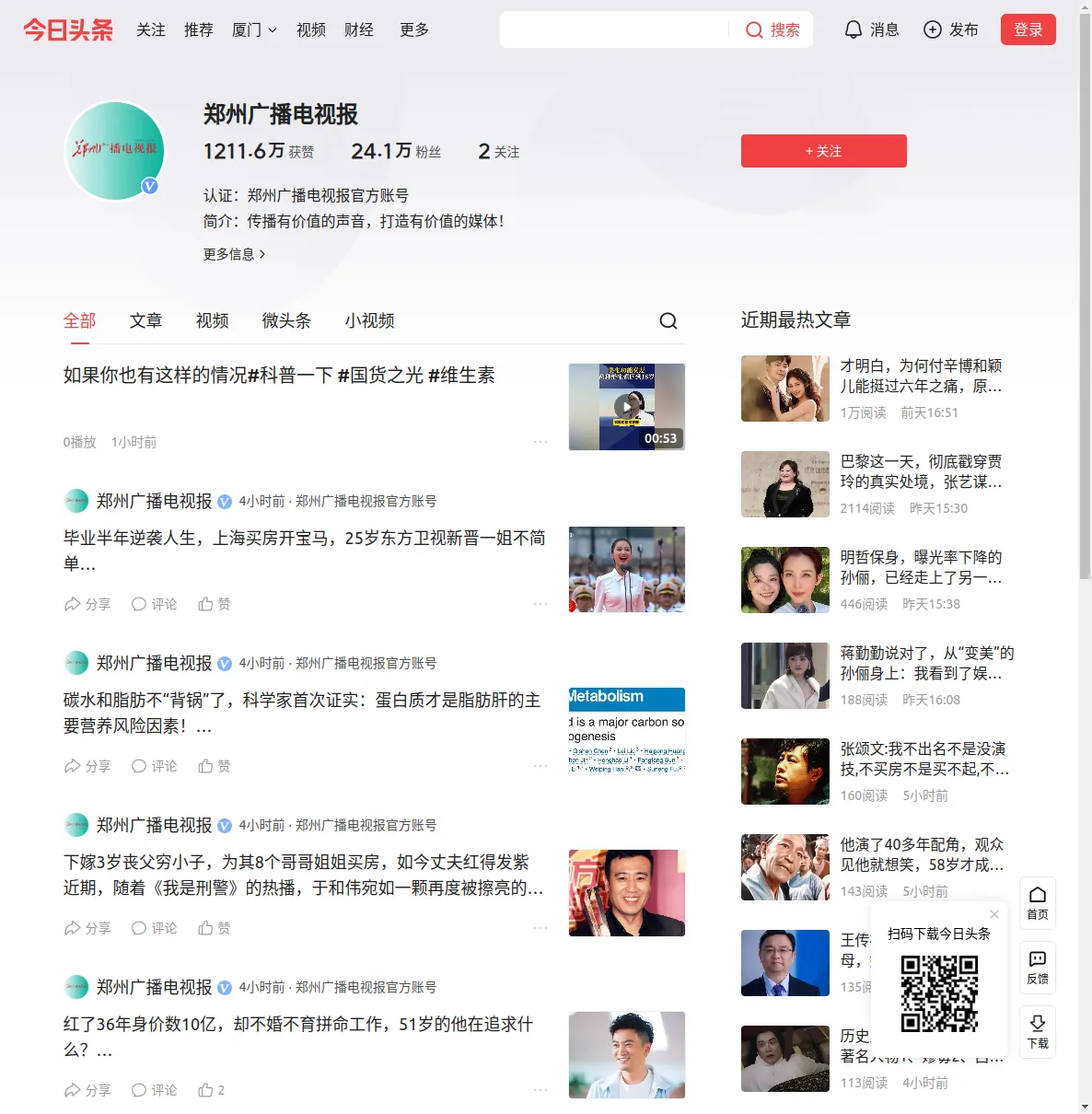Open the 财经 navigation item

(359, 29)
